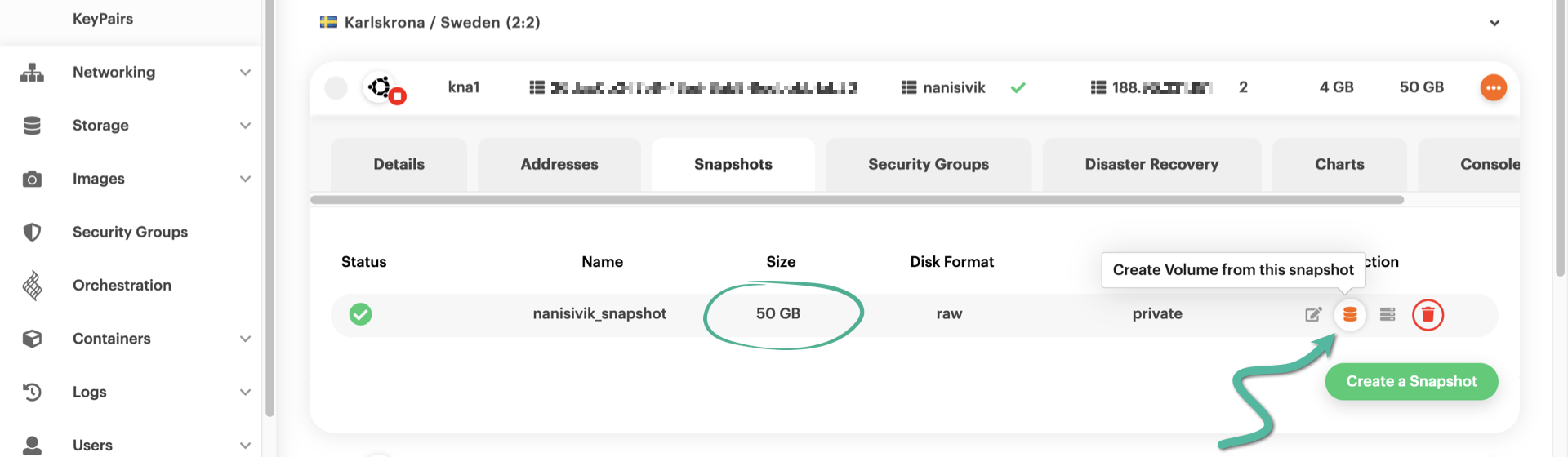Click the green snapshot status checkmark
The height and width of the screenshot is (457, 1568).
click(360, 314)
